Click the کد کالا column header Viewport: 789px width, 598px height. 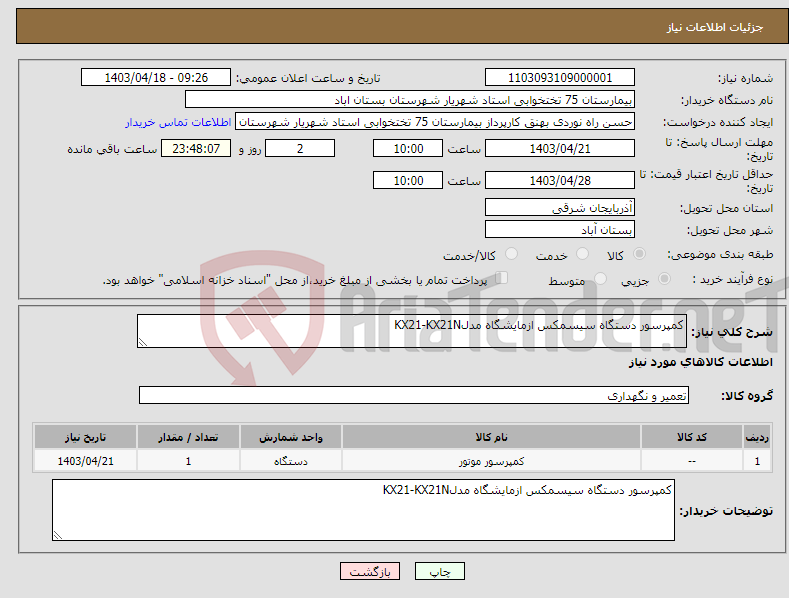(691, 436)
